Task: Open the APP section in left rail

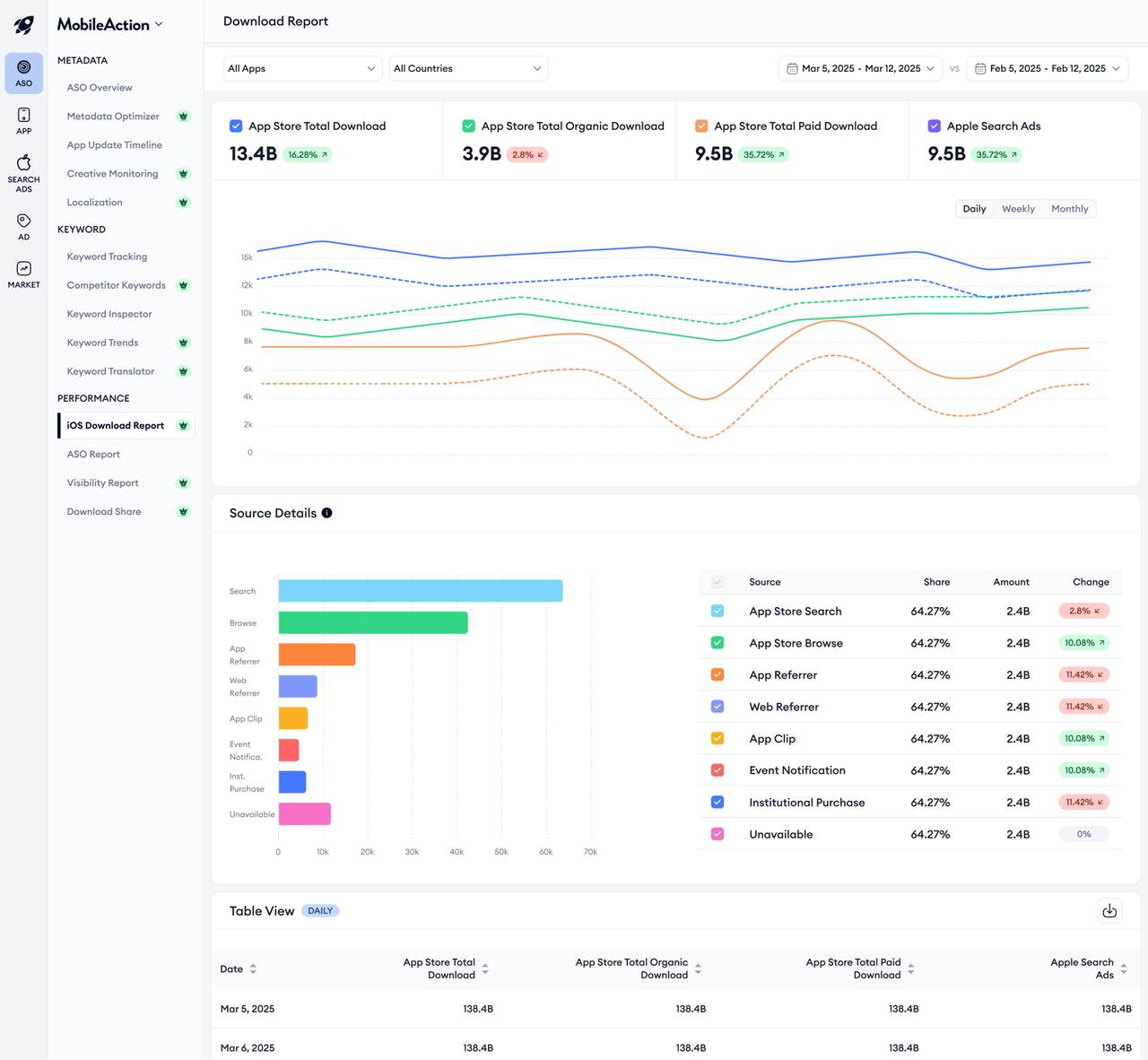Action: [24, 121]
